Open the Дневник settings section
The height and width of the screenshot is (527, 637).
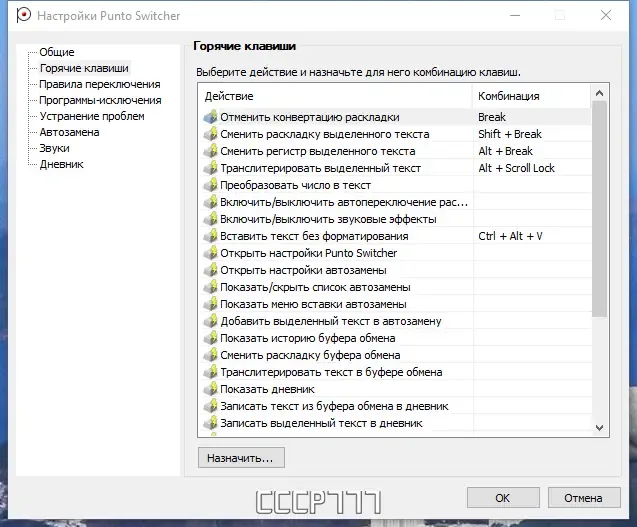61,164
